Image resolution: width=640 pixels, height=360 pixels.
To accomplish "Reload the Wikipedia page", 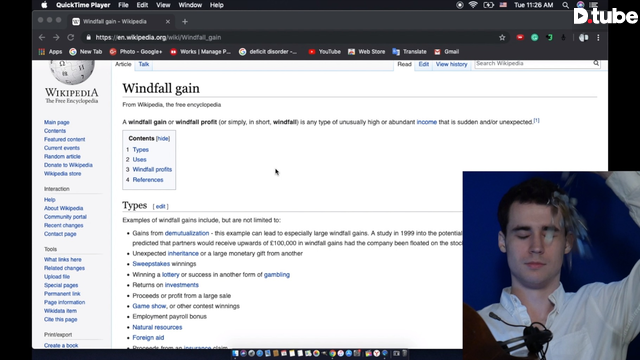I will (71, 38).
